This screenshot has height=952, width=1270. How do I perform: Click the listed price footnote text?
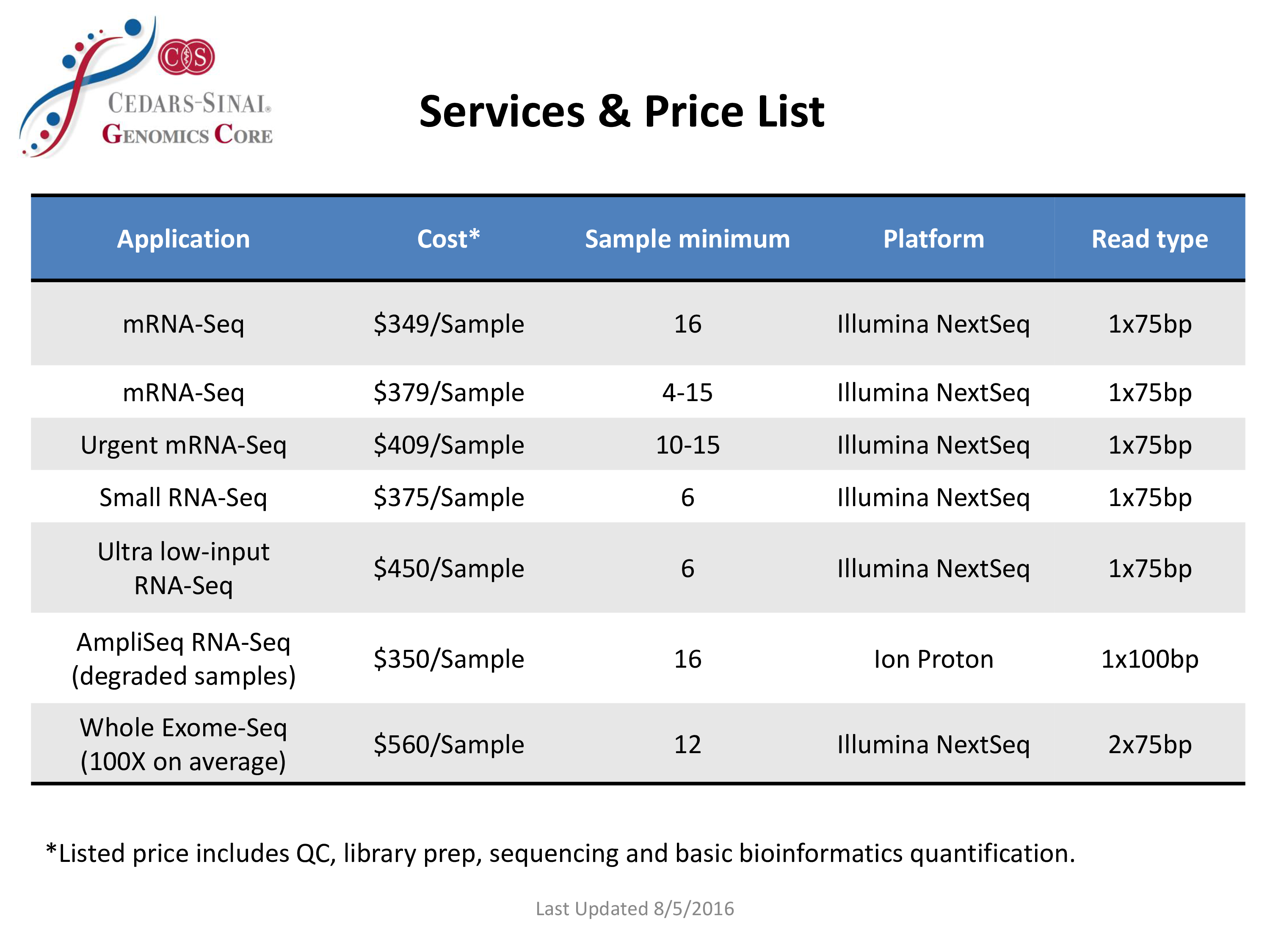[x=560, y=853]
